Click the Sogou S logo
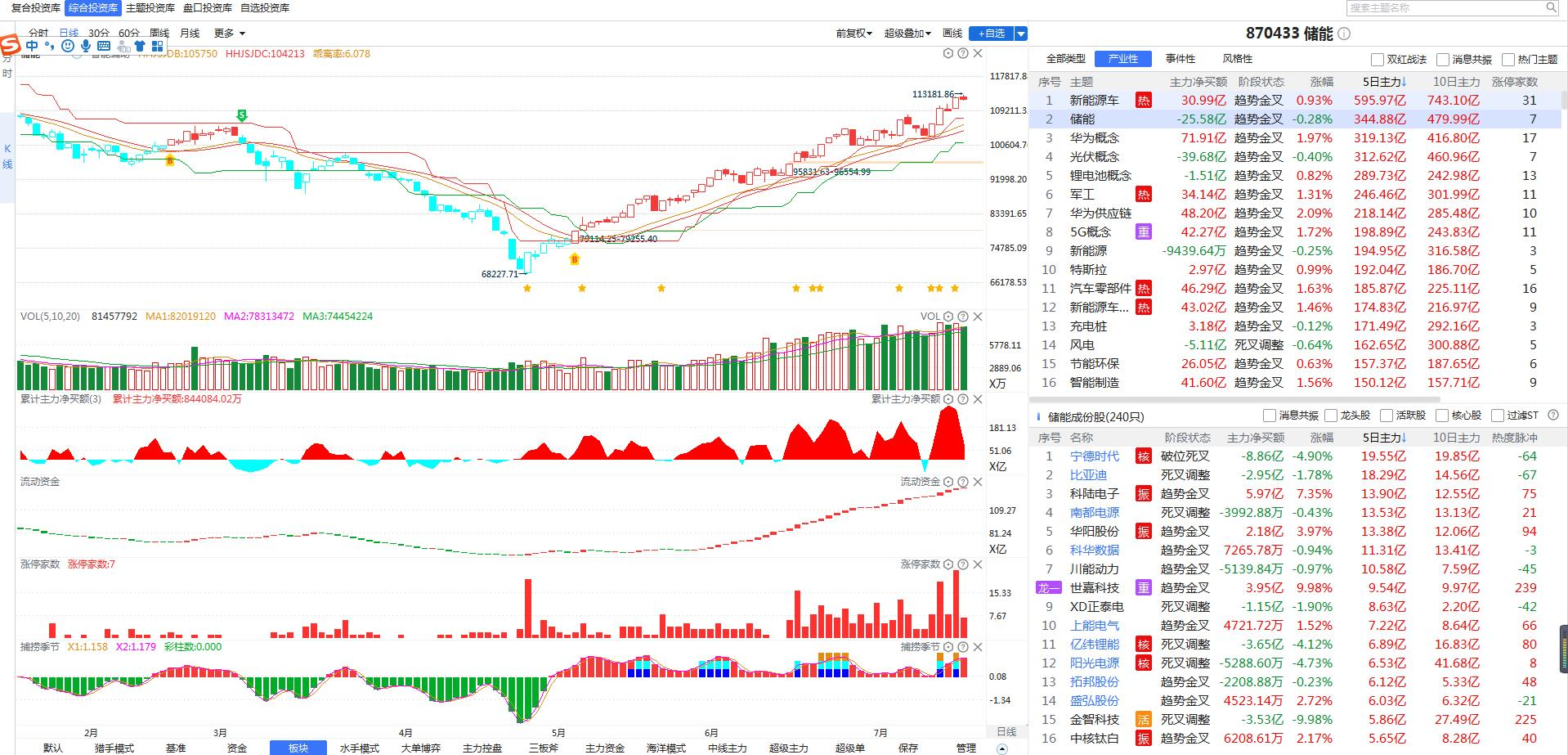 pyautogui.click(x=9, y=45)
